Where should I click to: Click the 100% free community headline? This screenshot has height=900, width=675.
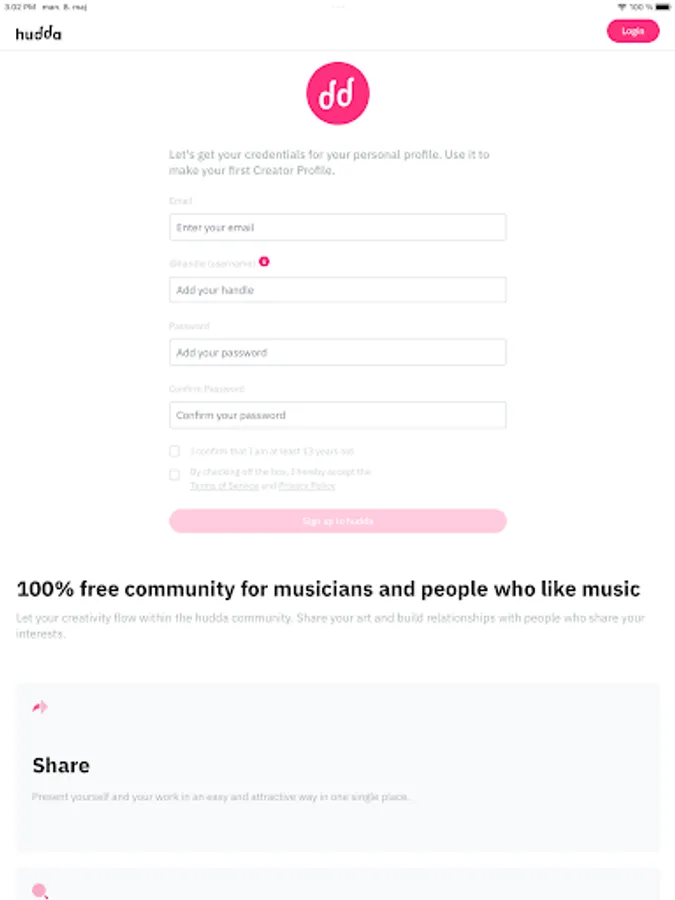point(328,588)
